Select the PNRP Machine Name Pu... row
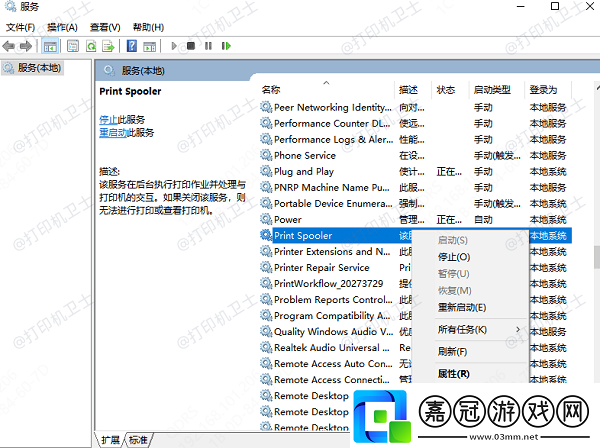 point(416,187)
